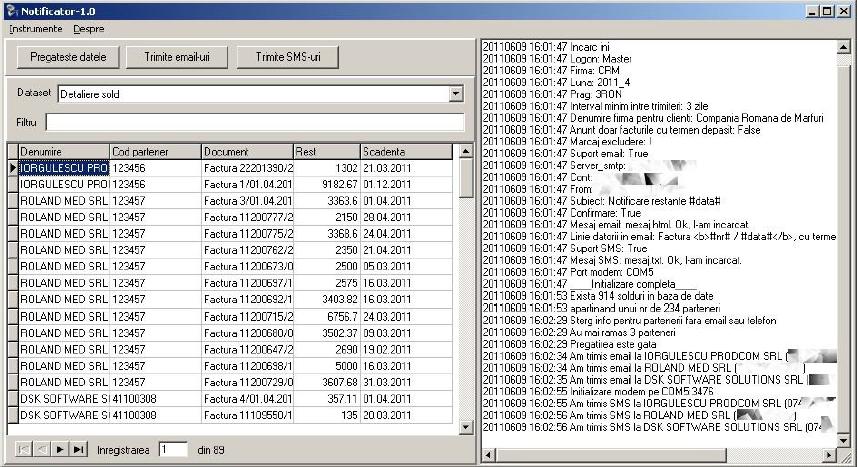
Task: Select cell Factura 4/01.04.201
Action: (x=247, y=399)
